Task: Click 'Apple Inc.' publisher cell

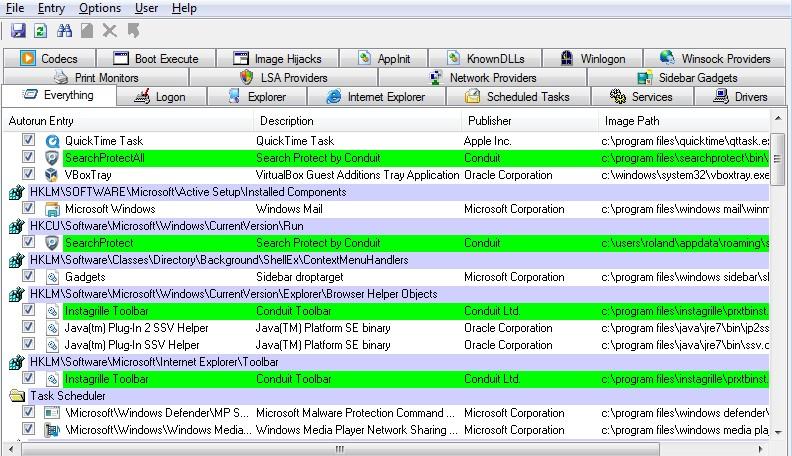Action: (487, 141)
